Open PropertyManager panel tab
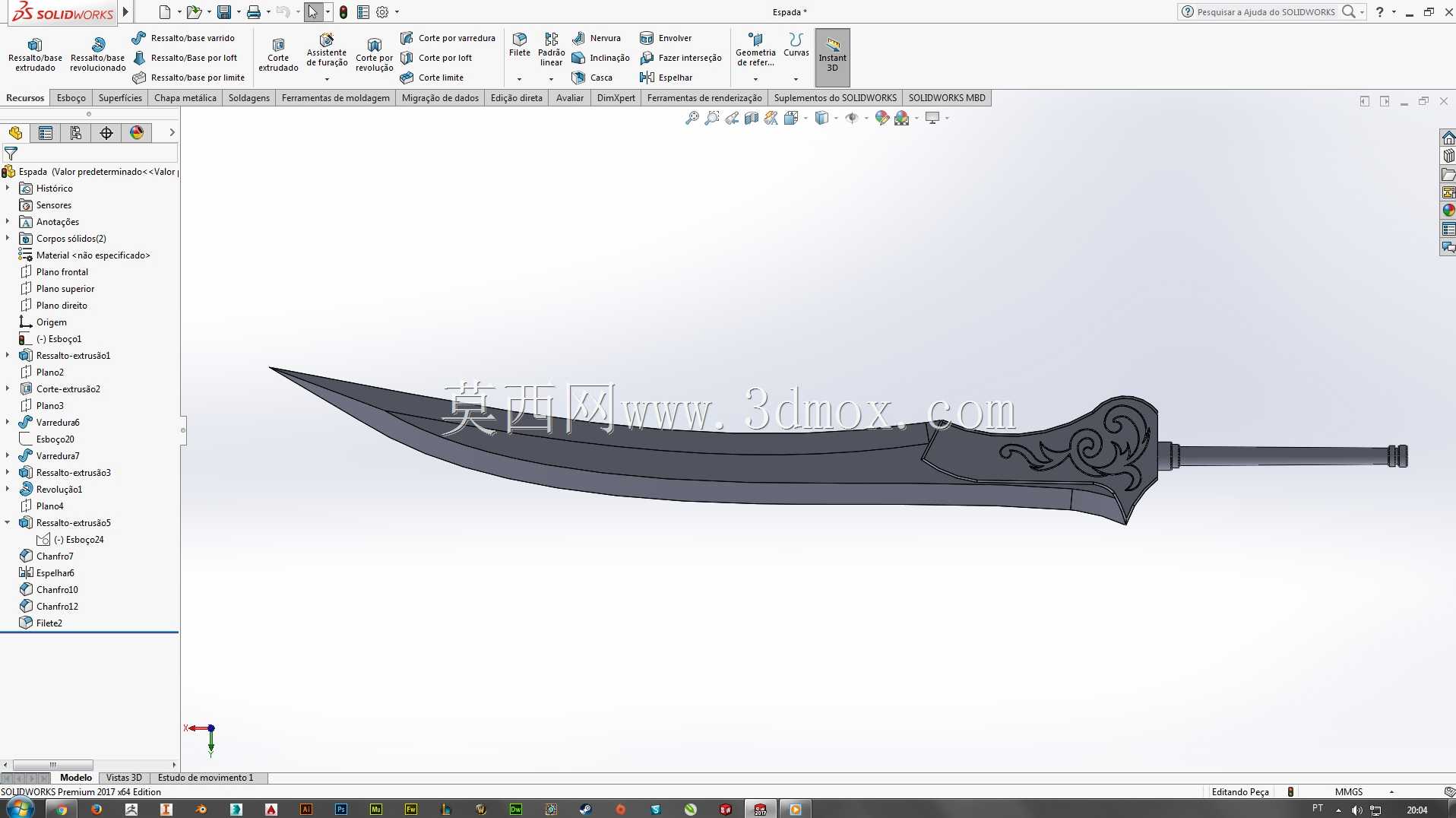Viewport: 1456px width, 818px height. point(46,133)
